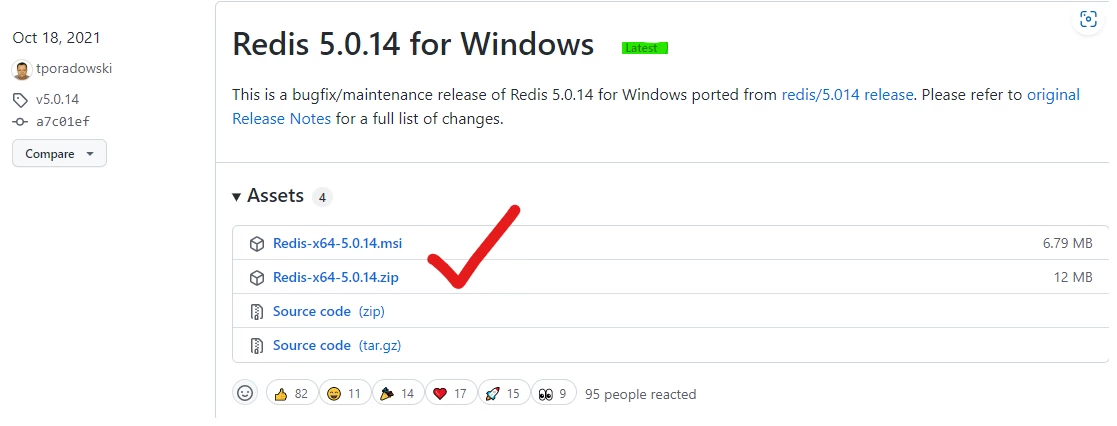
Task: Click the package icon next to Redis-x64-5.0.14.msi
Action: coord(257,244)
